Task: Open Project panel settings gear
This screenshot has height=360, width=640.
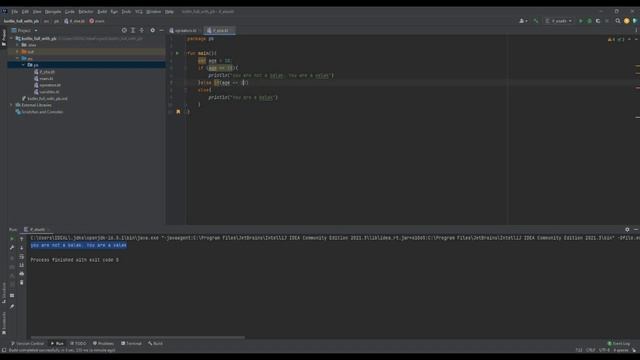Action: point(153,30)
